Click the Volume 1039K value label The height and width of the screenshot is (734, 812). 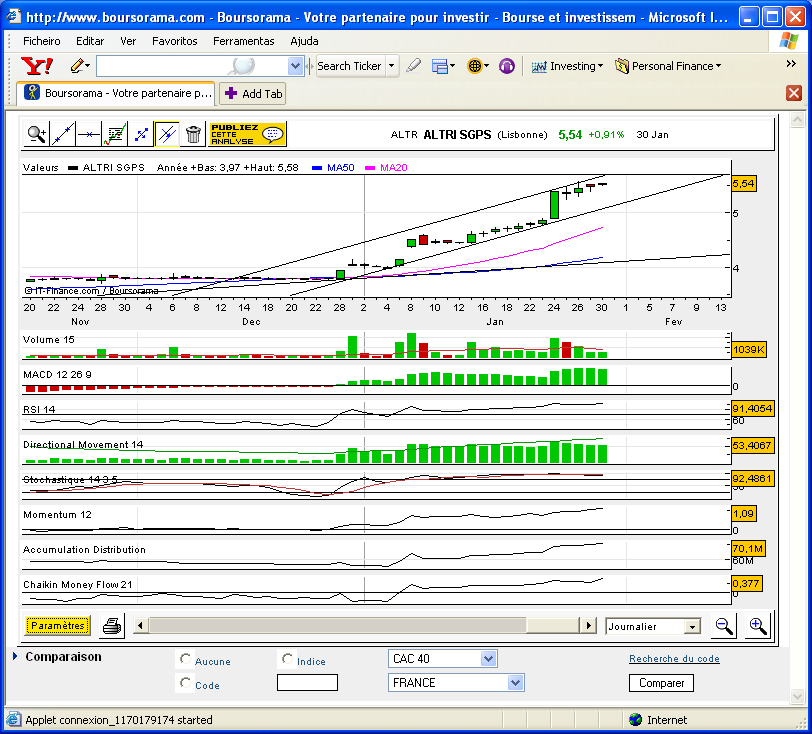[749, 350]
